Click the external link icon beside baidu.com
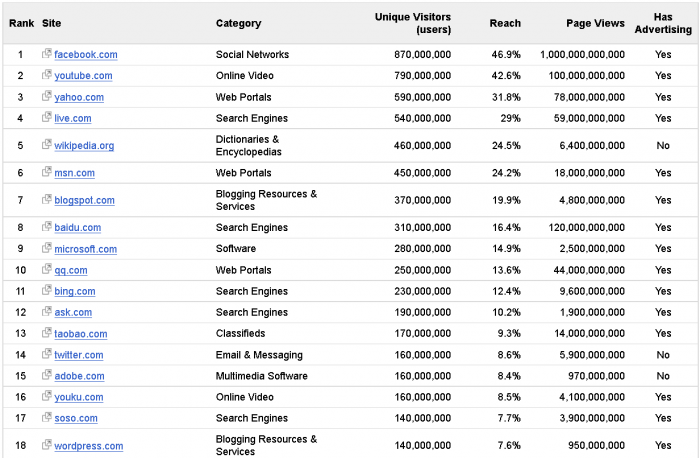700x458 pixels. (x=47, y=227)
